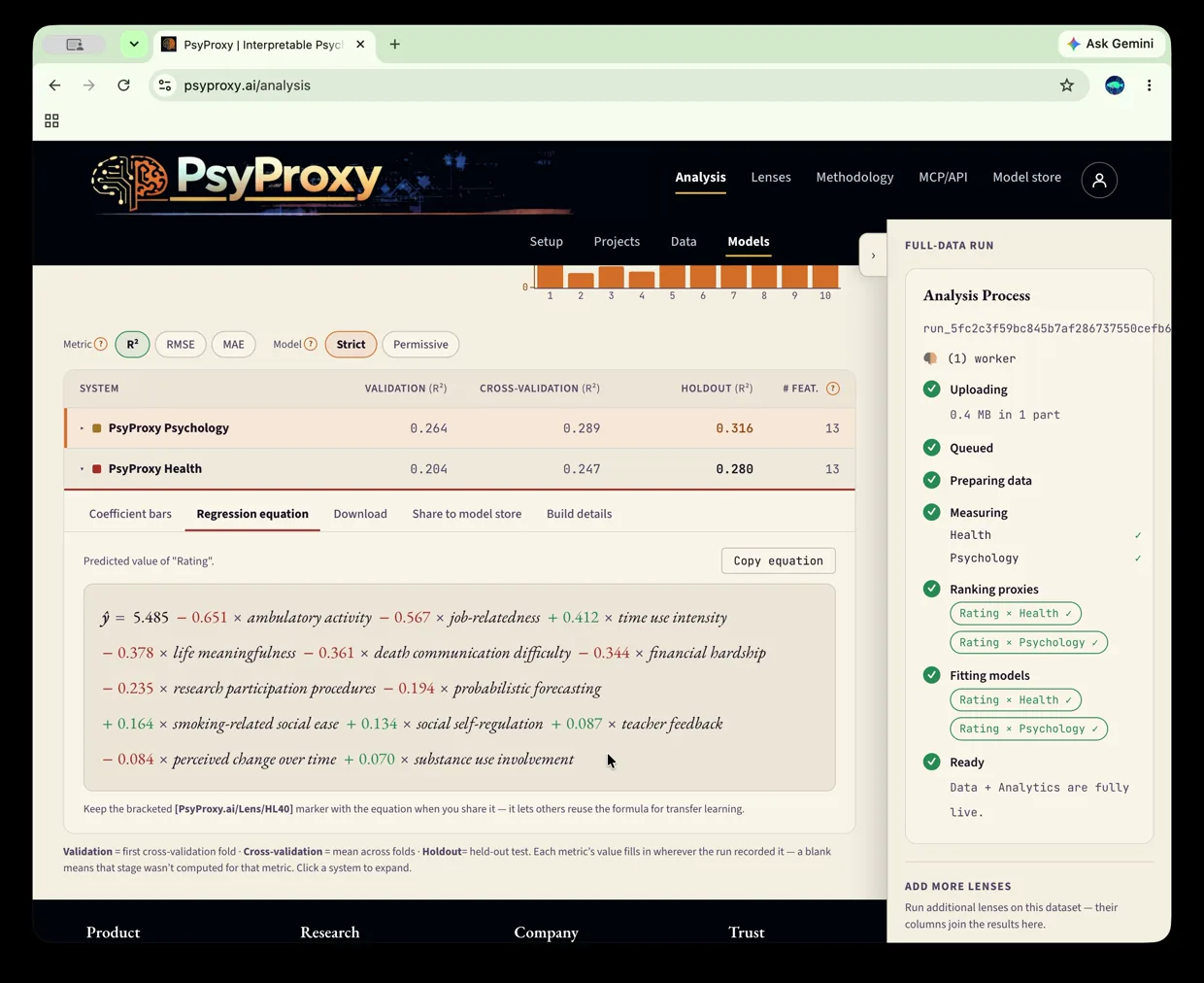1204x983 pixels.
Task: Go to the Data sub-tab
Action: click(684, 242)
